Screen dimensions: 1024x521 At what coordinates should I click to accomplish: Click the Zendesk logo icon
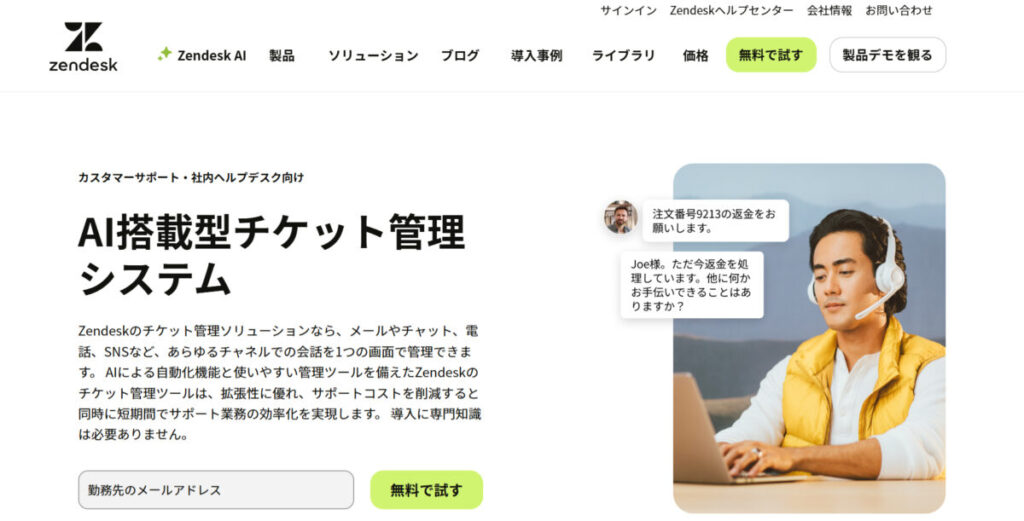[x=83, y=46]
